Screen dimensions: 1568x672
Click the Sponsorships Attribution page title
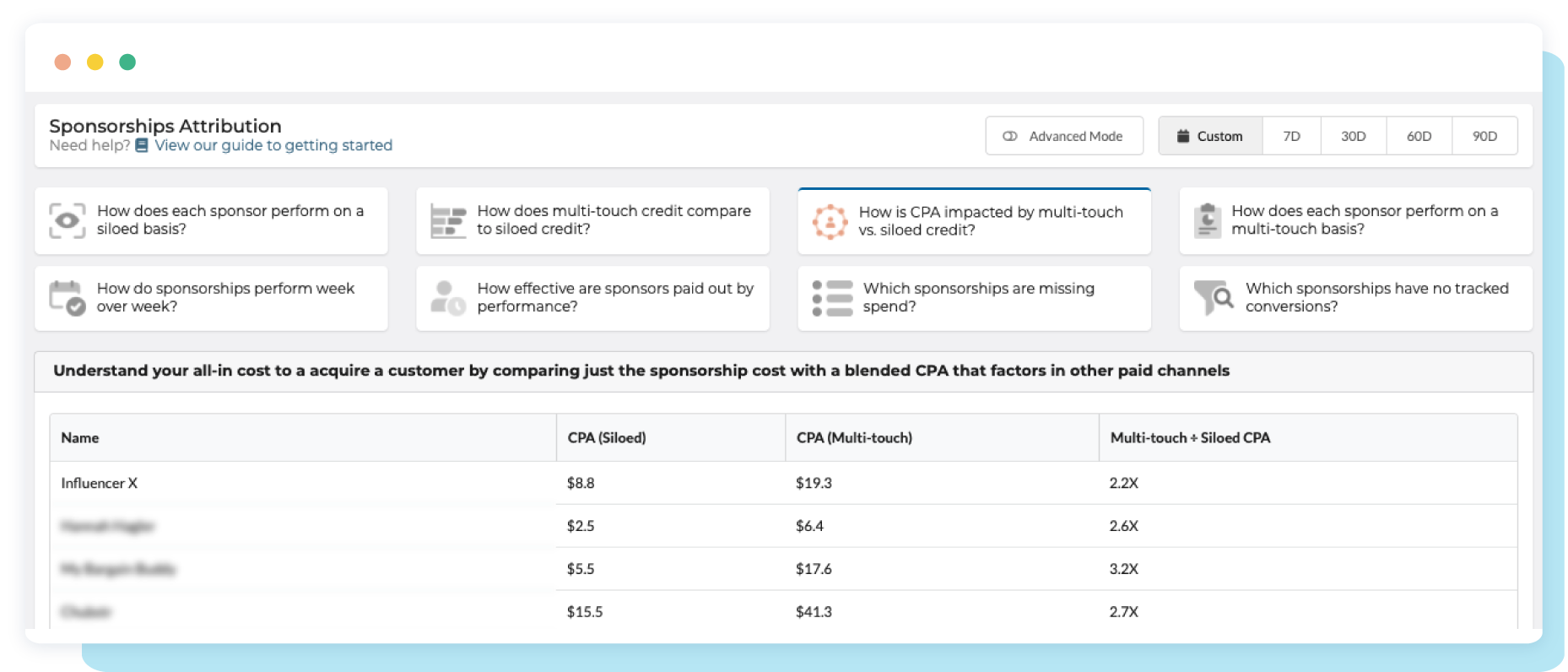point(165,126)
